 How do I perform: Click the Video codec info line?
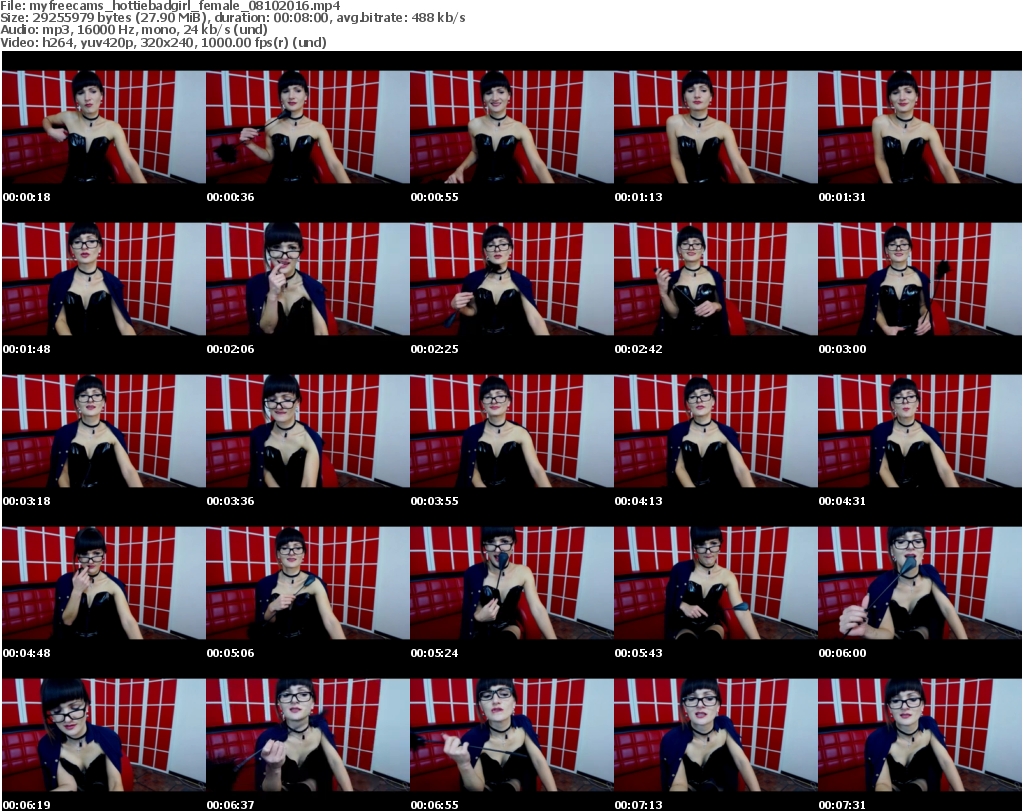[164, 42]
